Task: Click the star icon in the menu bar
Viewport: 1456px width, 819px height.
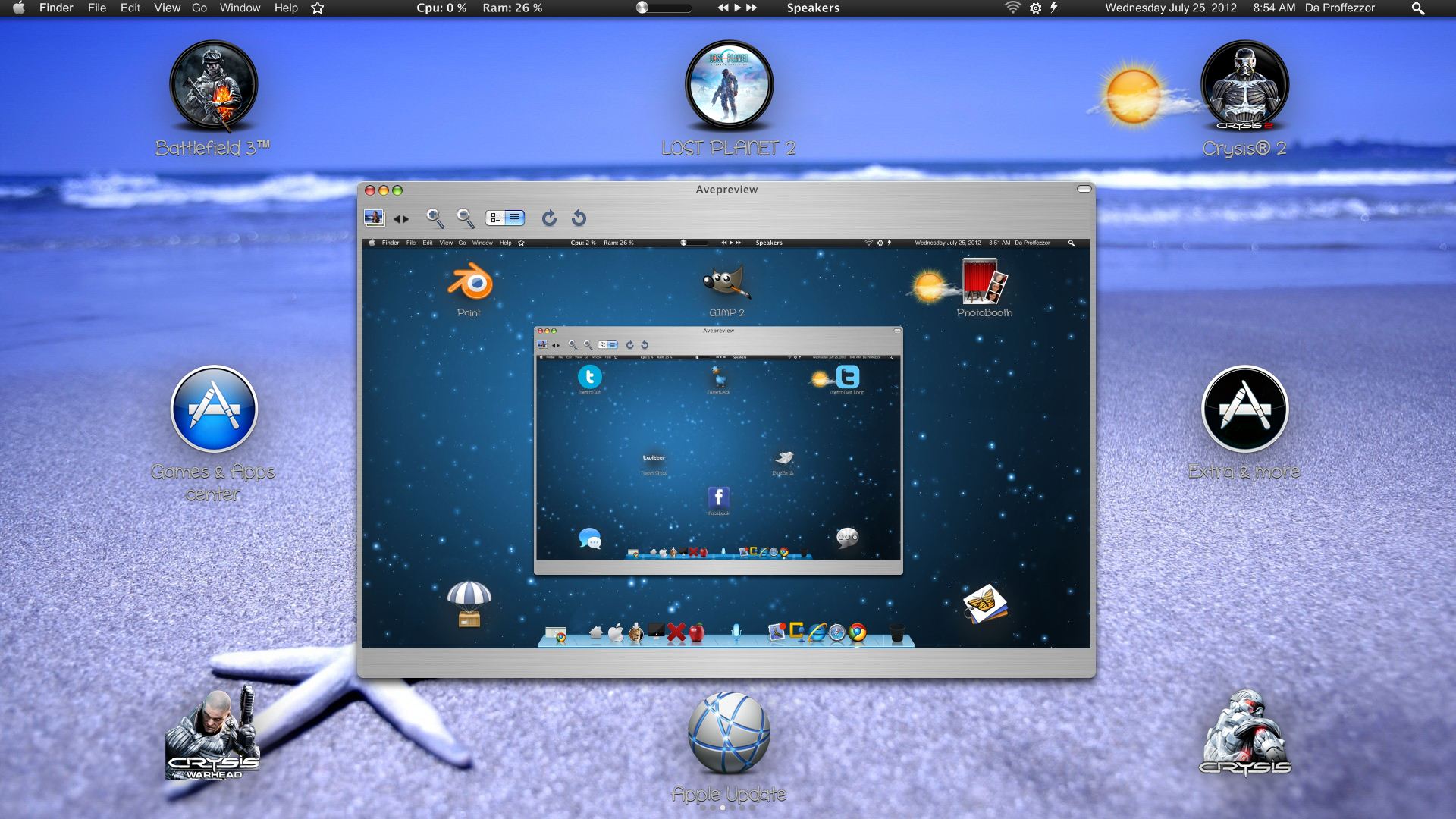Action: (318, 8)
